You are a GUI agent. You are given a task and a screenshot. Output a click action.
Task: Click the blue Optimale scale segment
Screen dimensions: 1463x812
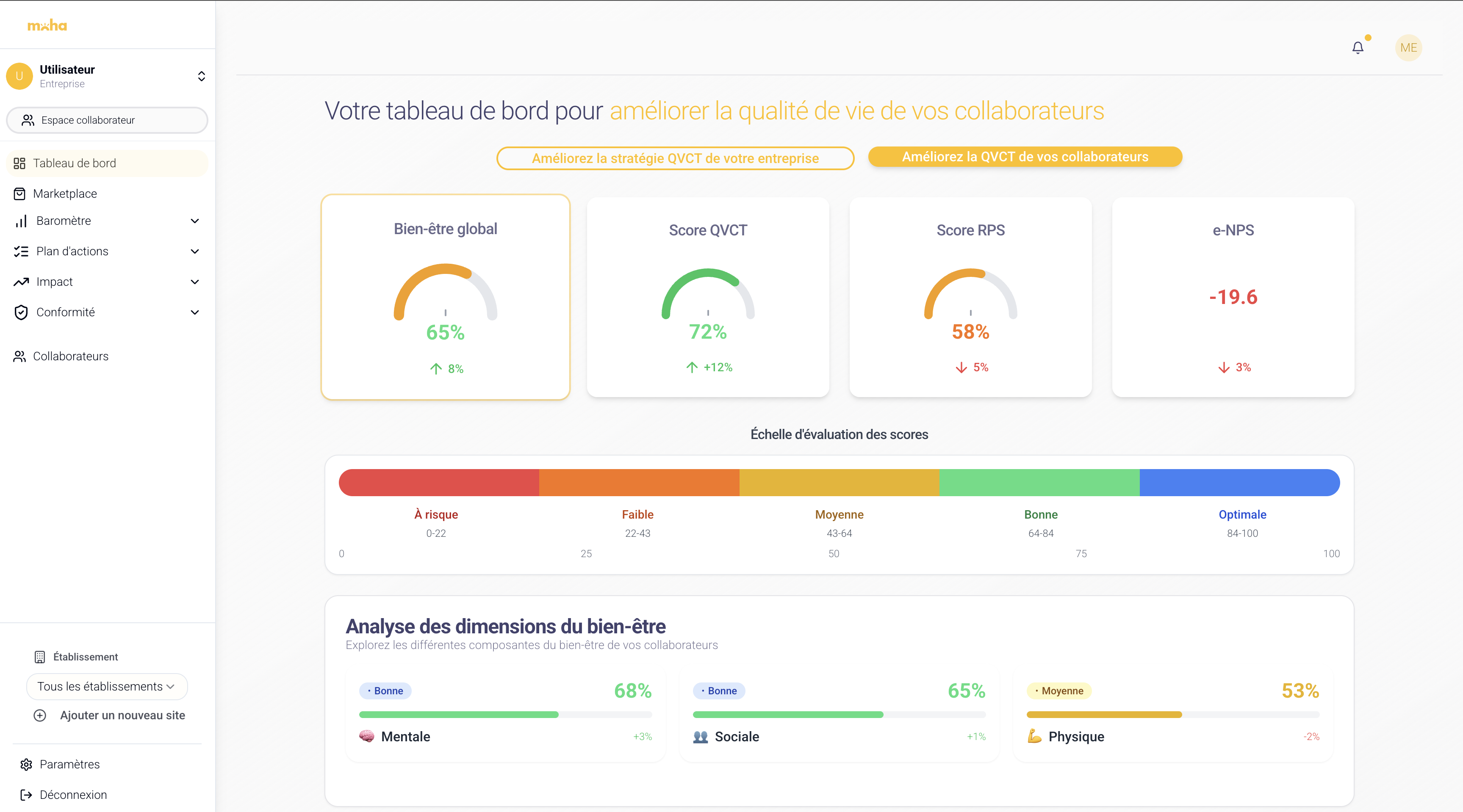(1239, 483)
